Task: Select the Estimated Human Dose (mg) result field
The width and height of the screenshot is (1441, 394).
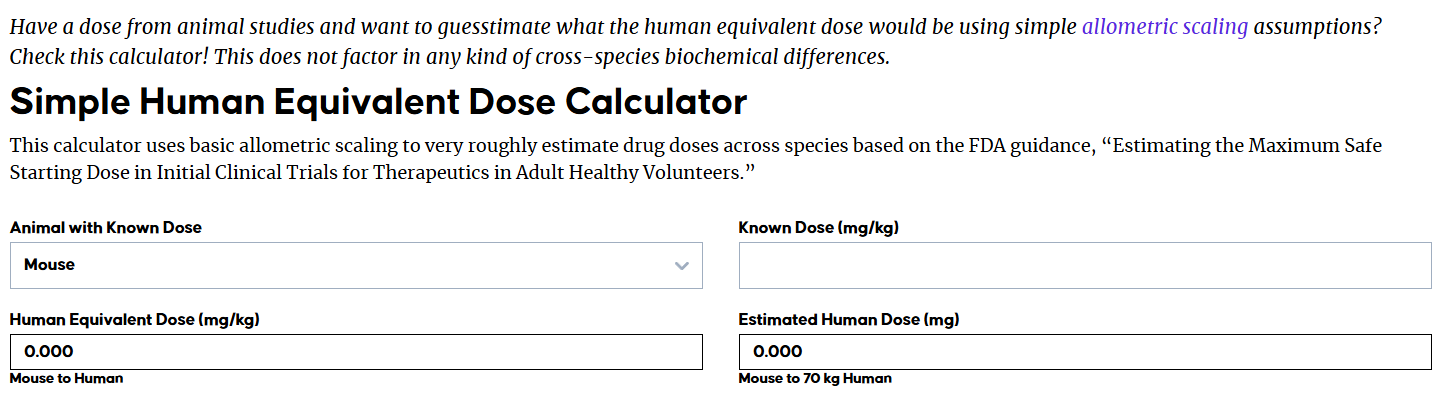Action: click(1085, 352)
